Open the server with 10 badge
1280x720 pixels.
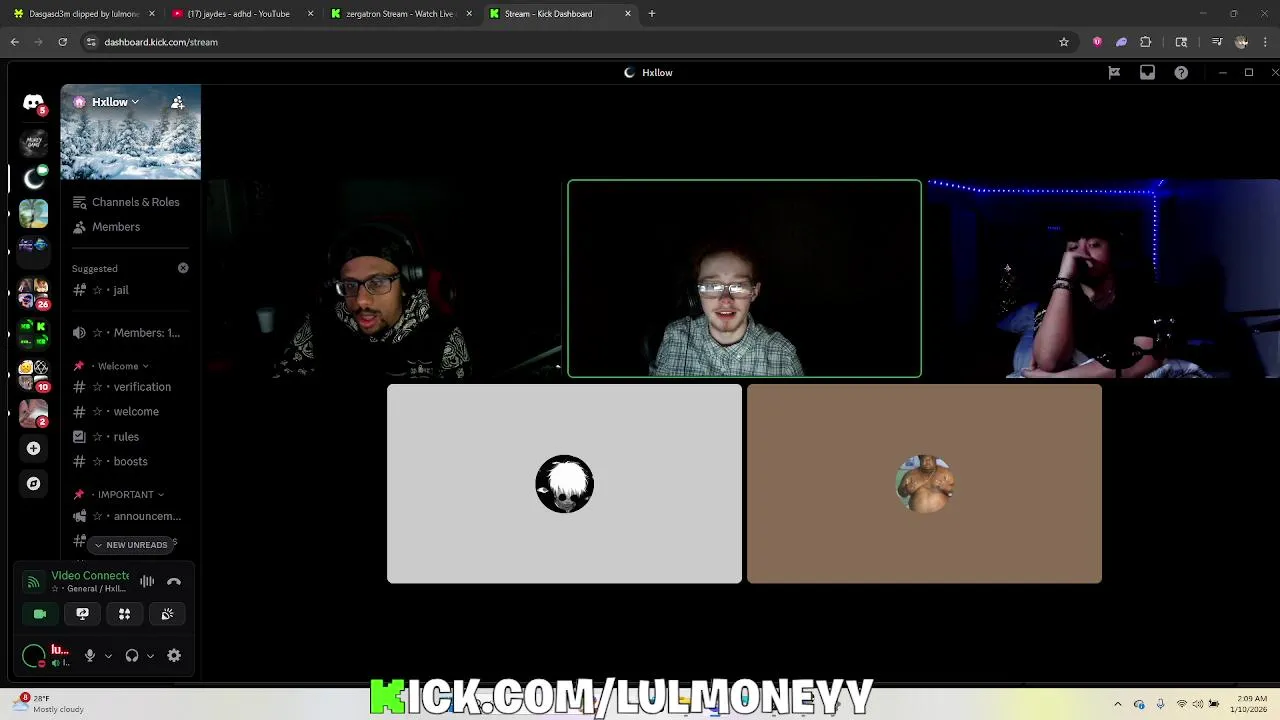click(33, 374)
